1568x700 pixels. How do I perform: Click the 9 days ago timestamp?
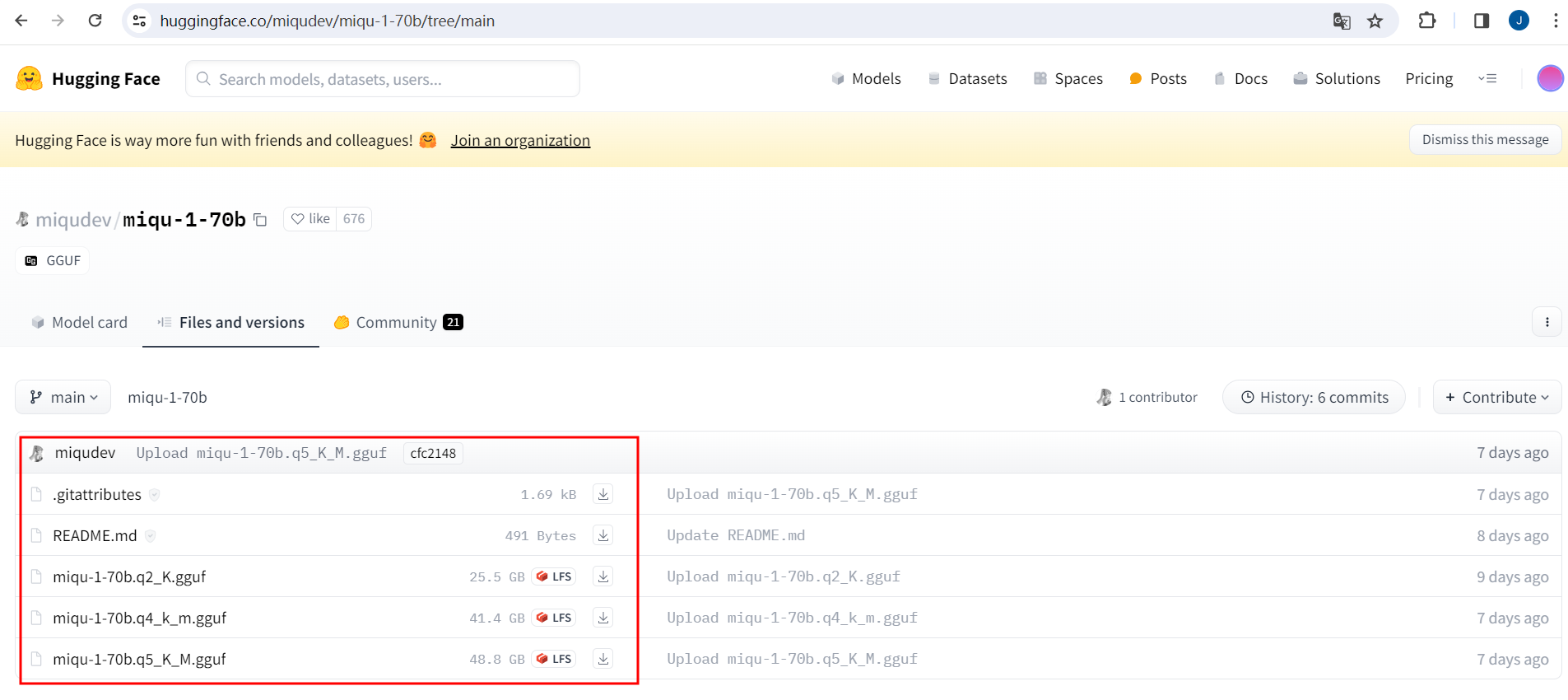[1512, 576]
